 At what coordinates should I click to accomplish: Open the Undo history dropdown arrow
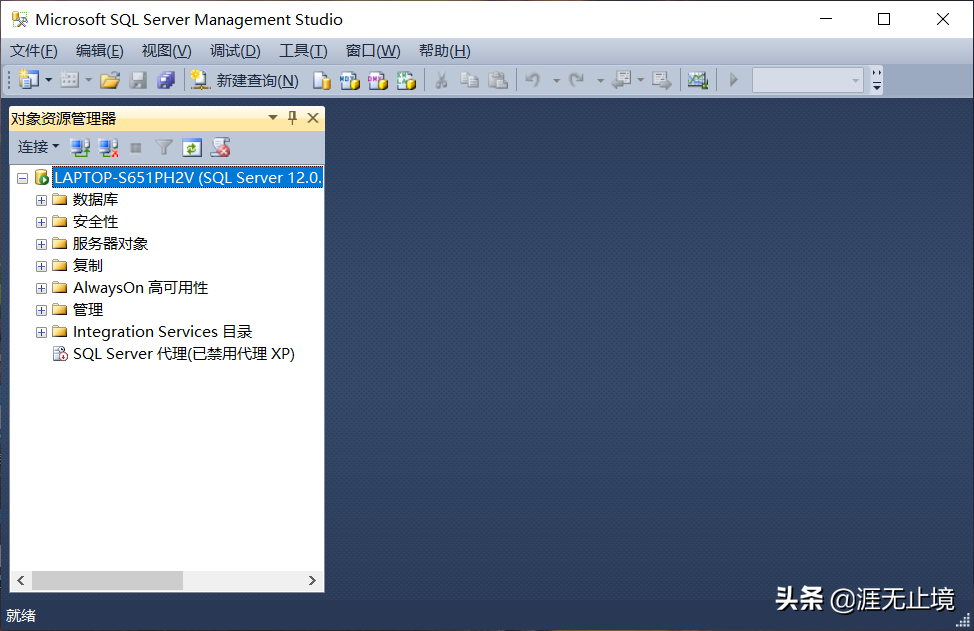click(x=556, y=81)
